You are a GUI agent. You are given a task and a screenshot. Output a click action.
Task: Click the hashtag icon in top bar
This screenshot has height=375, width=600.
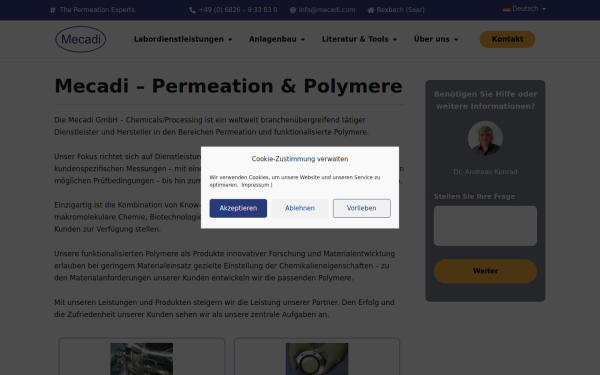coord(53,10)
